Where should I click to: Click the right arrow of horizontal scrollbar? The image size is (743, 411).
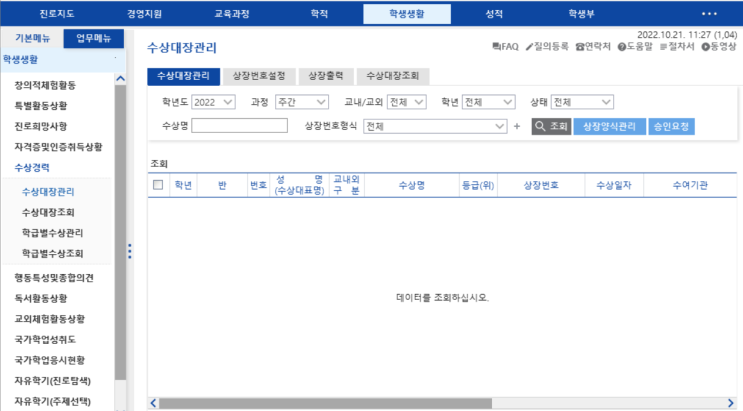(x=731, y=403)
